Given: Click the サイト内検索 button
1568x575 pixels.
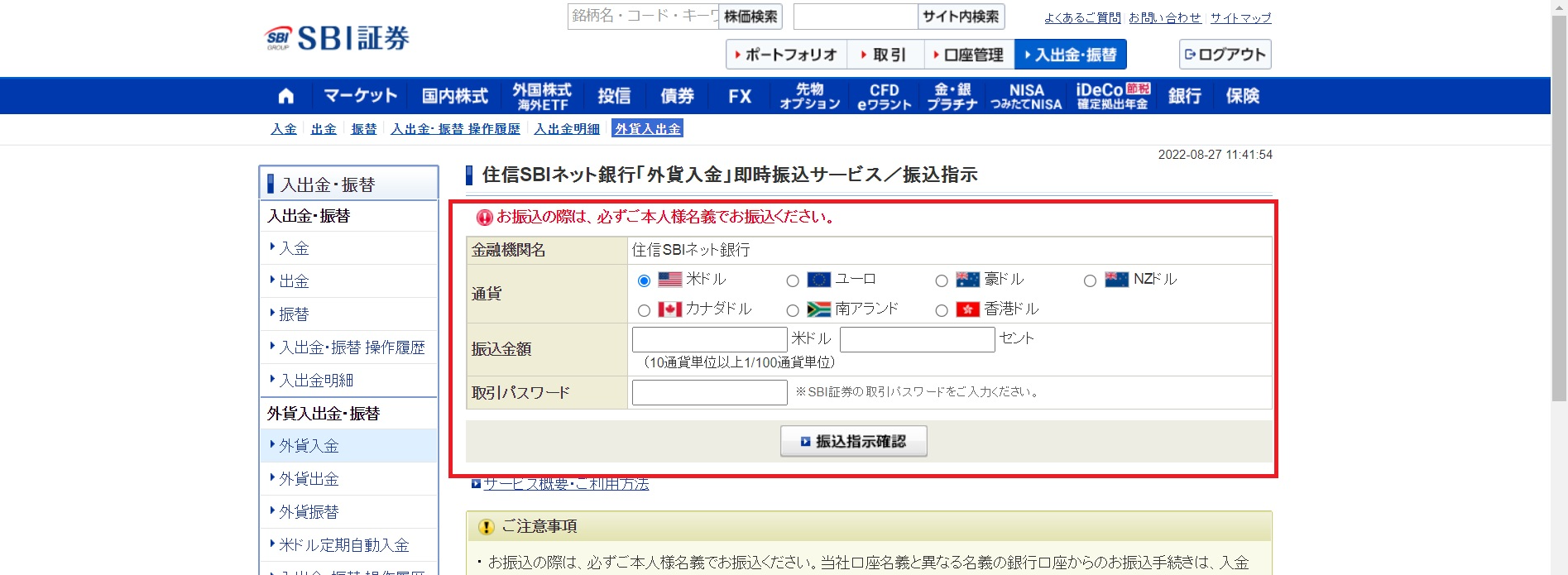Looking at the screenshot, I should 961,17.
